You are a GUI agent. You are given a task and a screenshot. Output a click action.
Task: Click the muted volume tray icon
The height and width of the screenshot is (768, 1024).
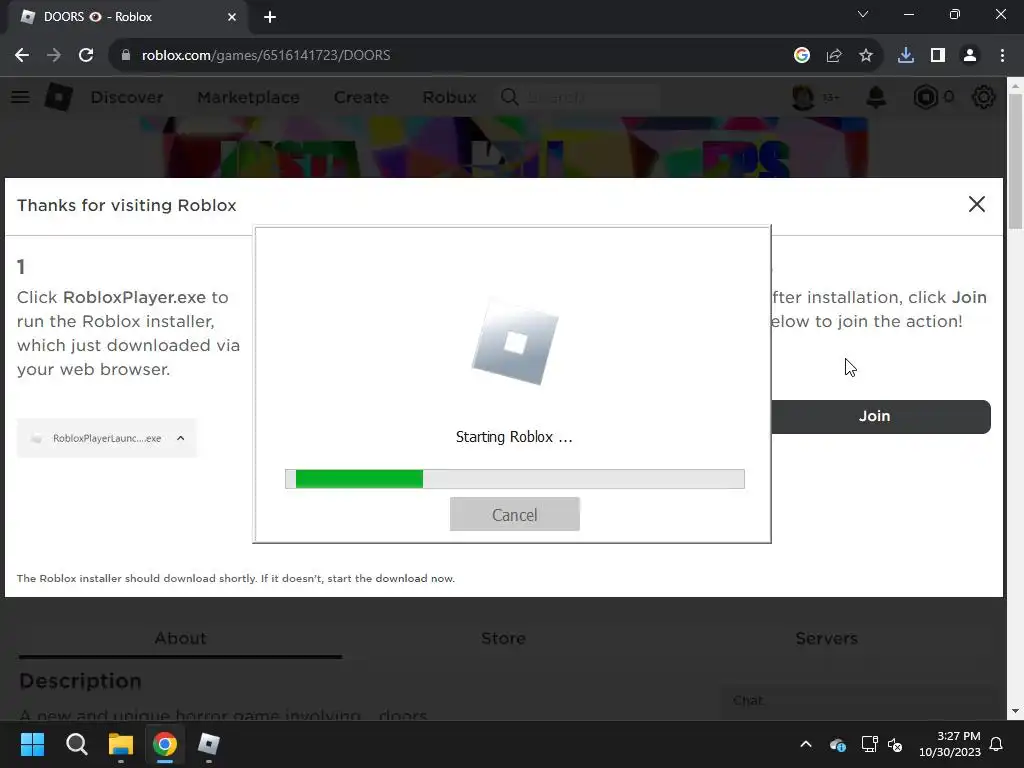[x=895, y=744]
